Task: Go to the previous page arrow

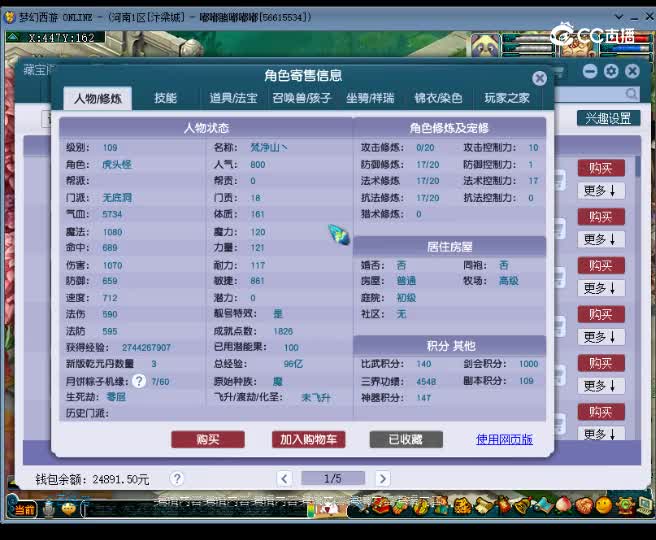Action: (x=284, y=479)
